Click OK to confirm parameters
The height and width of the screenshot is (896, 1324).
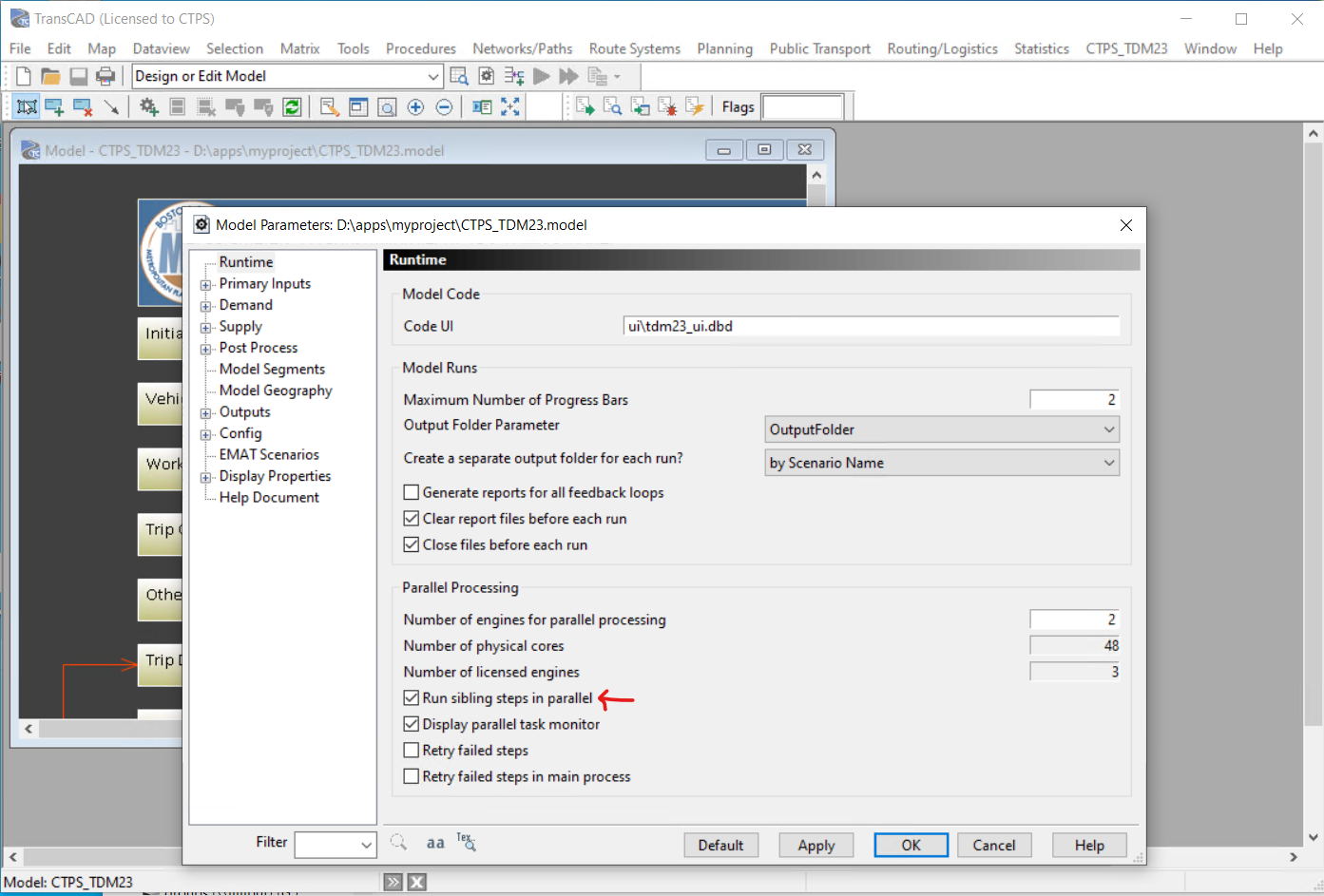[x=911, y=846]
